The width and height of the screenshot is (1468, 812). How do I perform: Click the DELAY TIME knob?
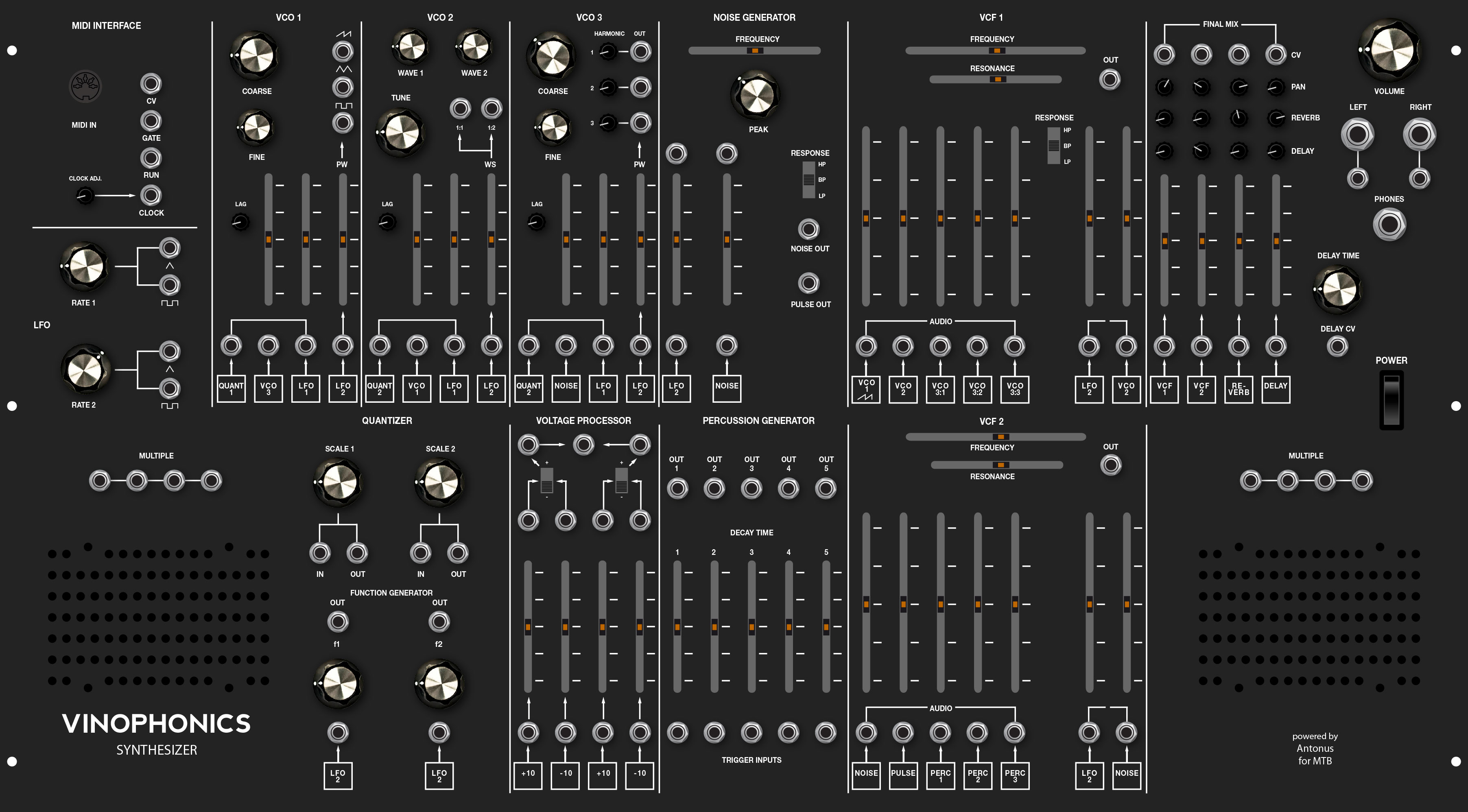[x=1337, y=290]
